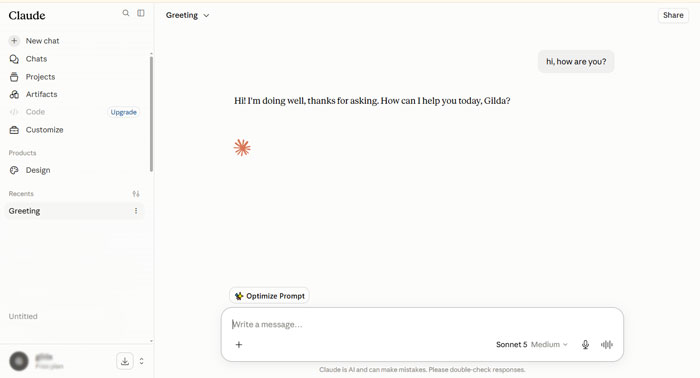Click the plus attachment icon in message box
Screen dimensions: 700x378
click(x=239, y=345)
